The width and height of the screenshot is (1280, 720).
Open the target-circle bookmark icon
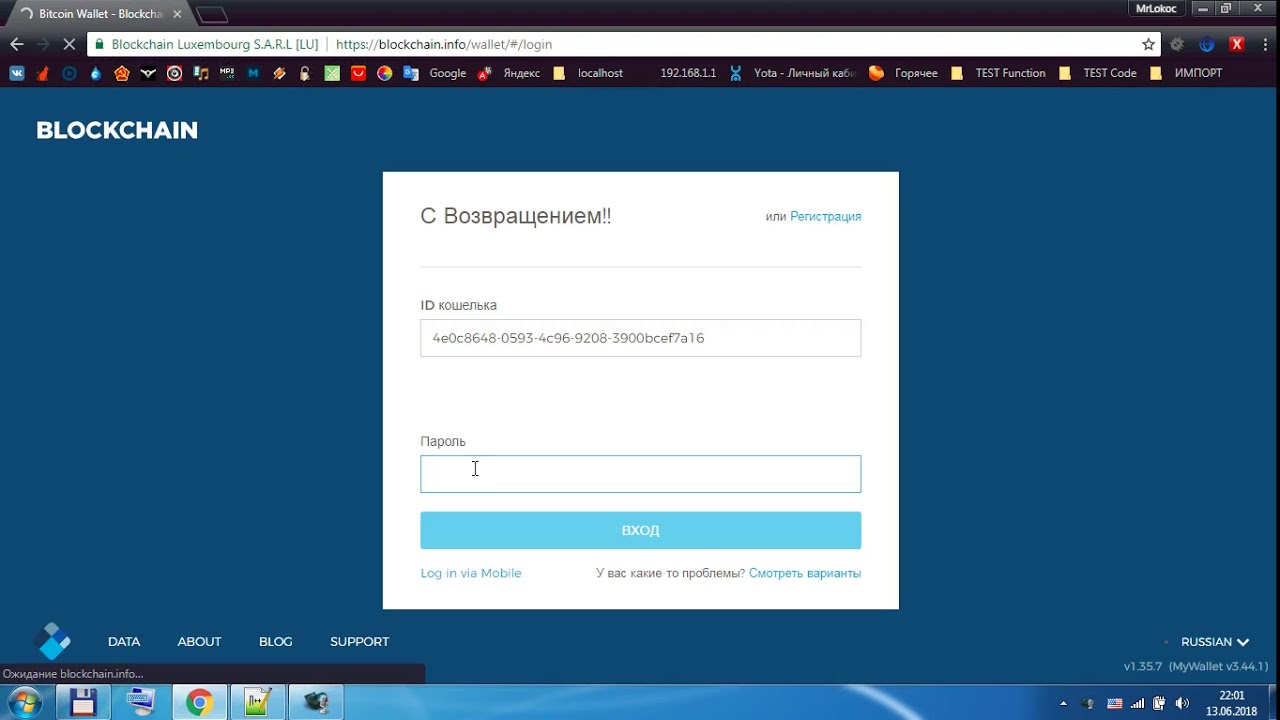tap(174, 73)
